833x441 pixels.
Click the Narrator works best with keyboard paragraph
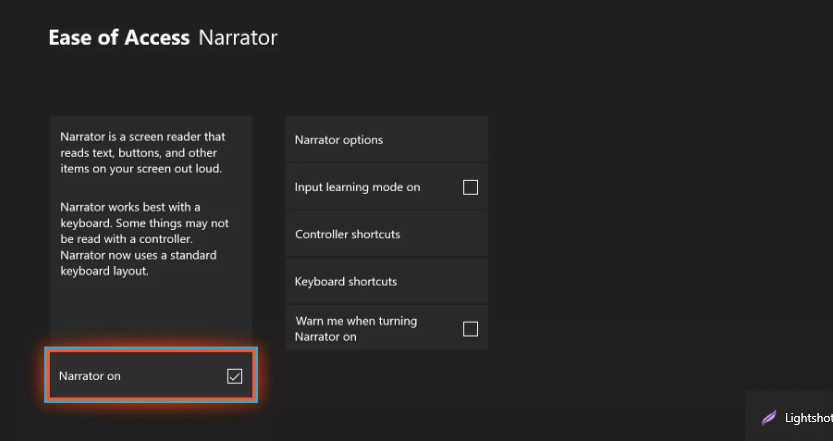point(144,239)
